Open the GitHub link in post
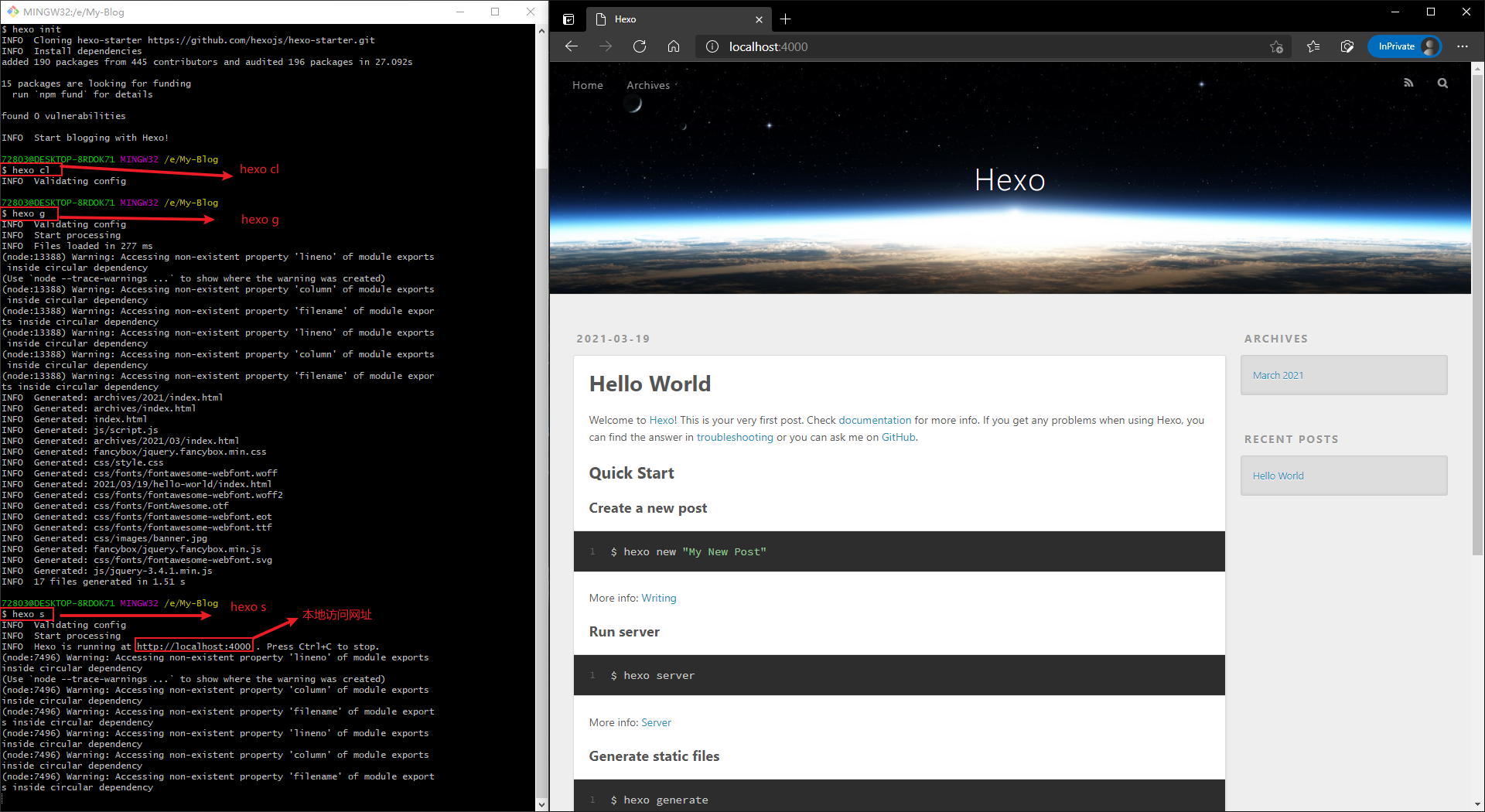 coord(898,438)
